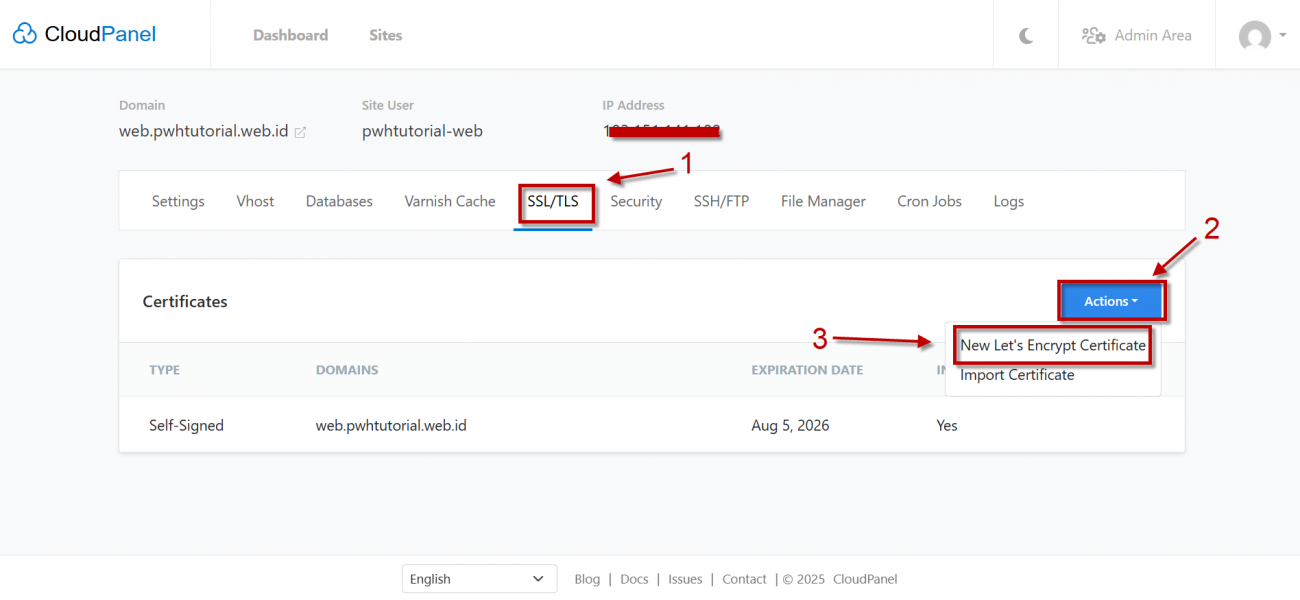Open Sites in top navigation

click(x=385, y=35)
